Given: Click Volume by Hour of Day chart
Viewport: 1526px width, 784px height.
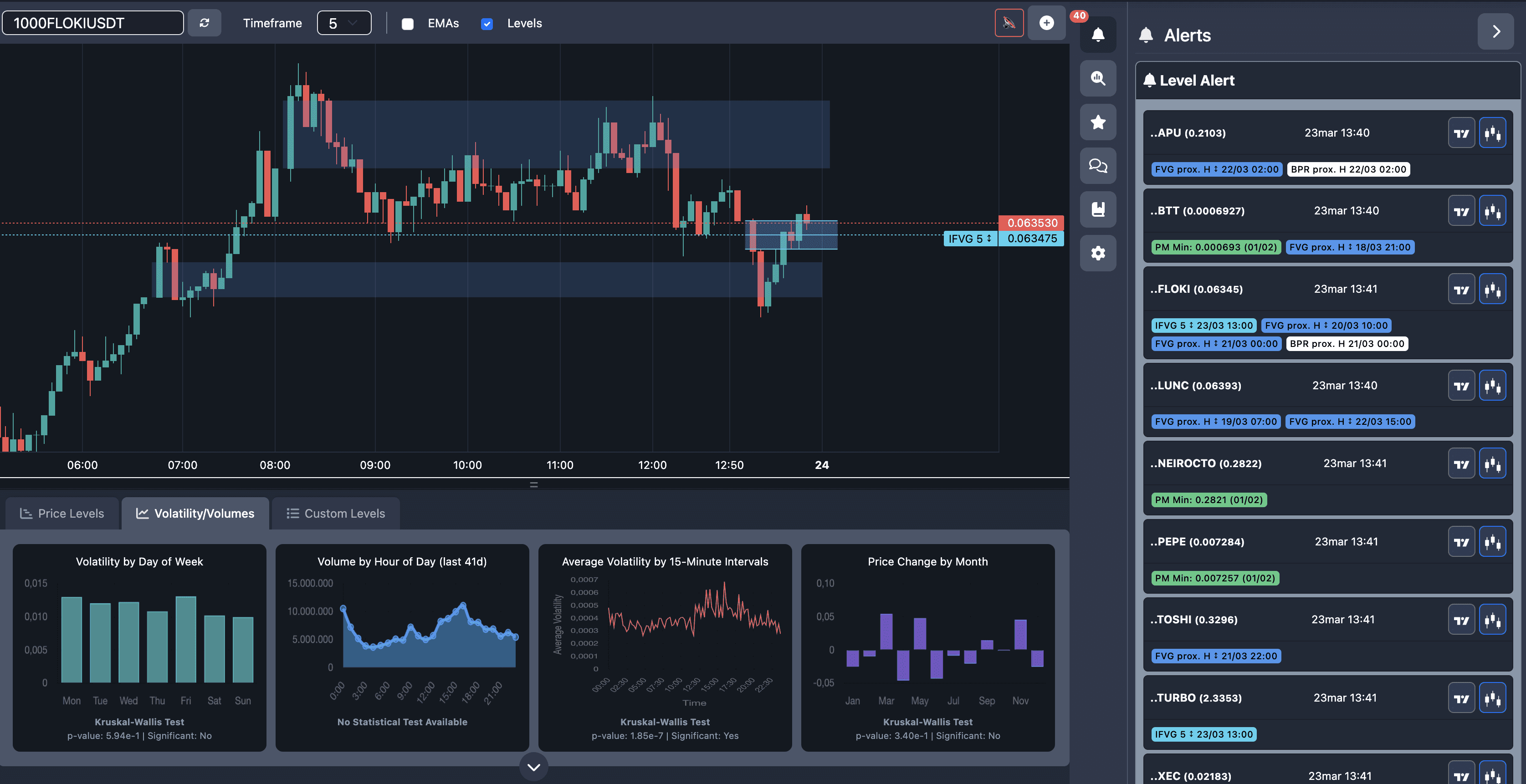Looking at the screenshot, I should [402, 648].
